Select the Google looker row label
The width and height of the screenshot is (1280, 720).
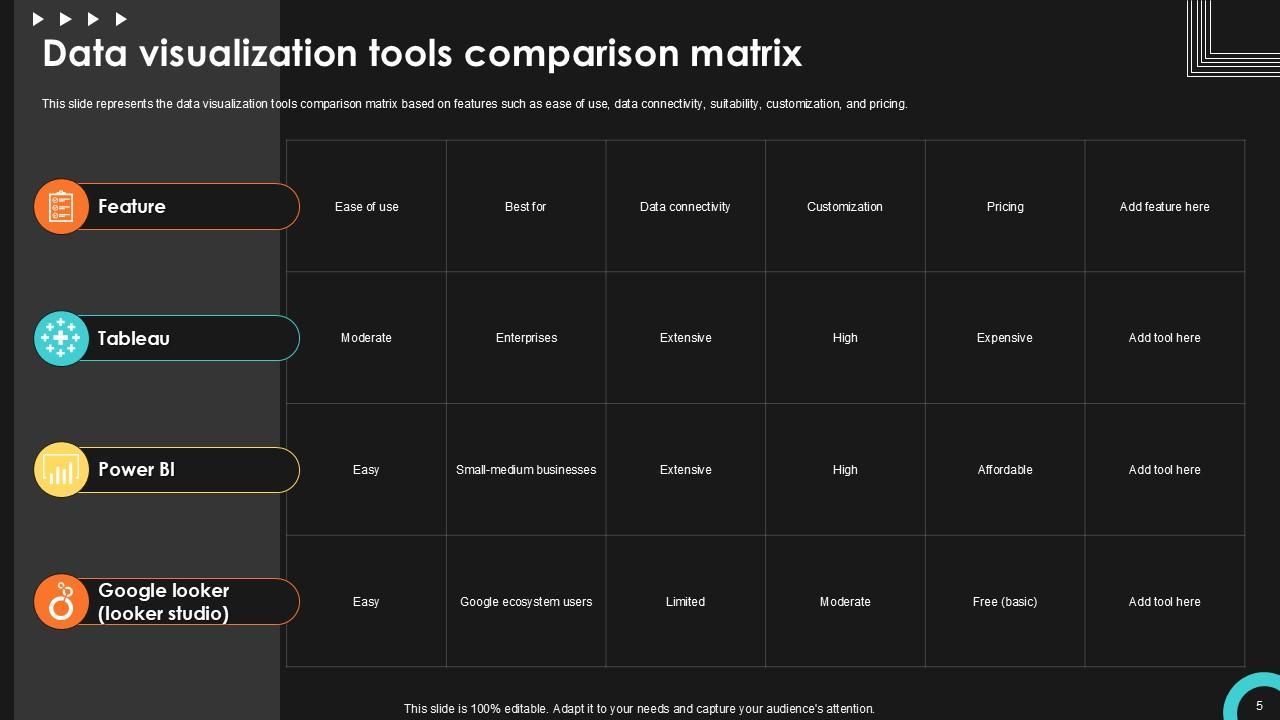[x=164, y=602]
